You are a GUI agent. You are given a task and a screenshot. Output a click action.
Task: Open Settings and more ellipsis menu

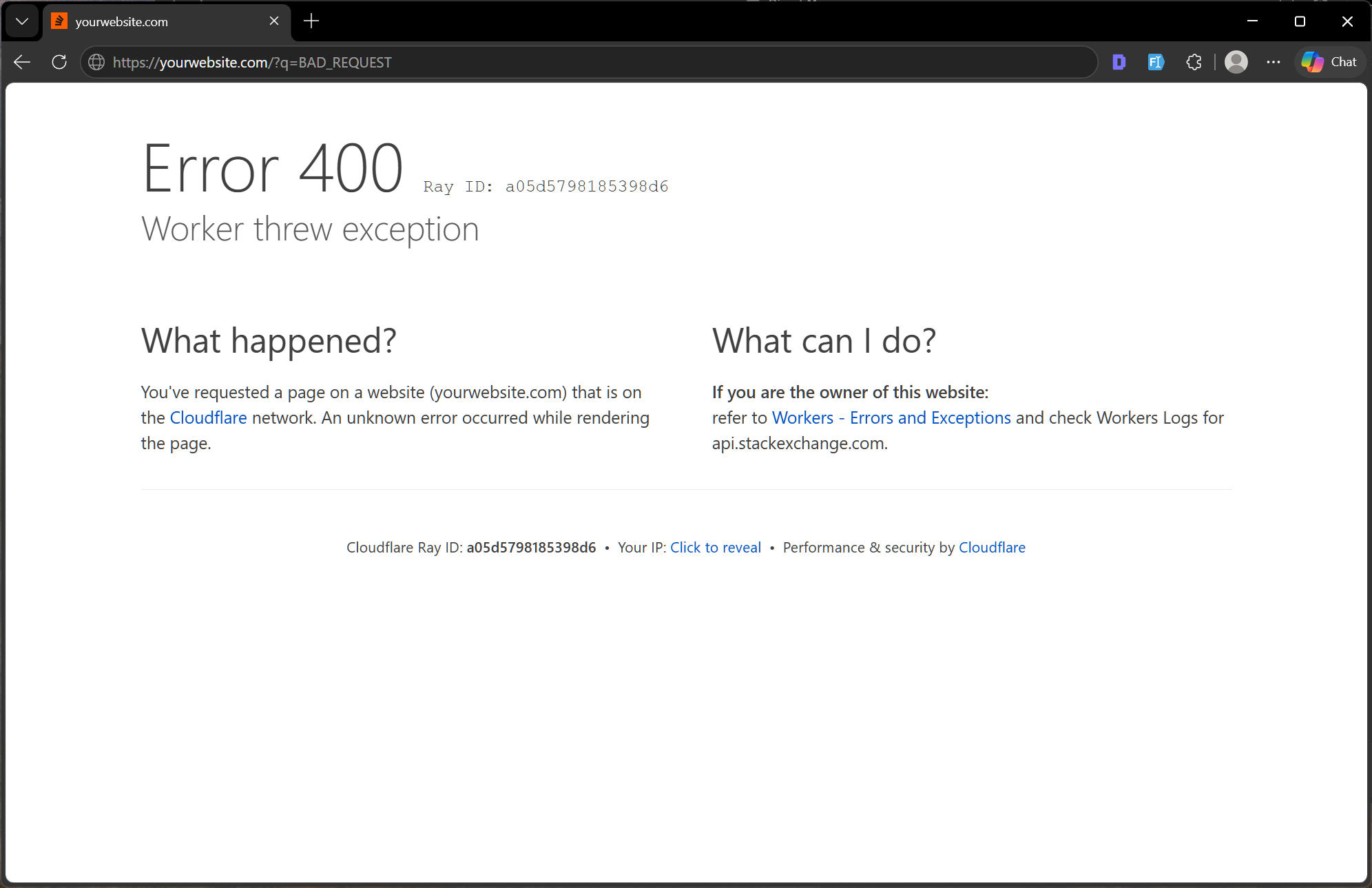click(1274, 62)
